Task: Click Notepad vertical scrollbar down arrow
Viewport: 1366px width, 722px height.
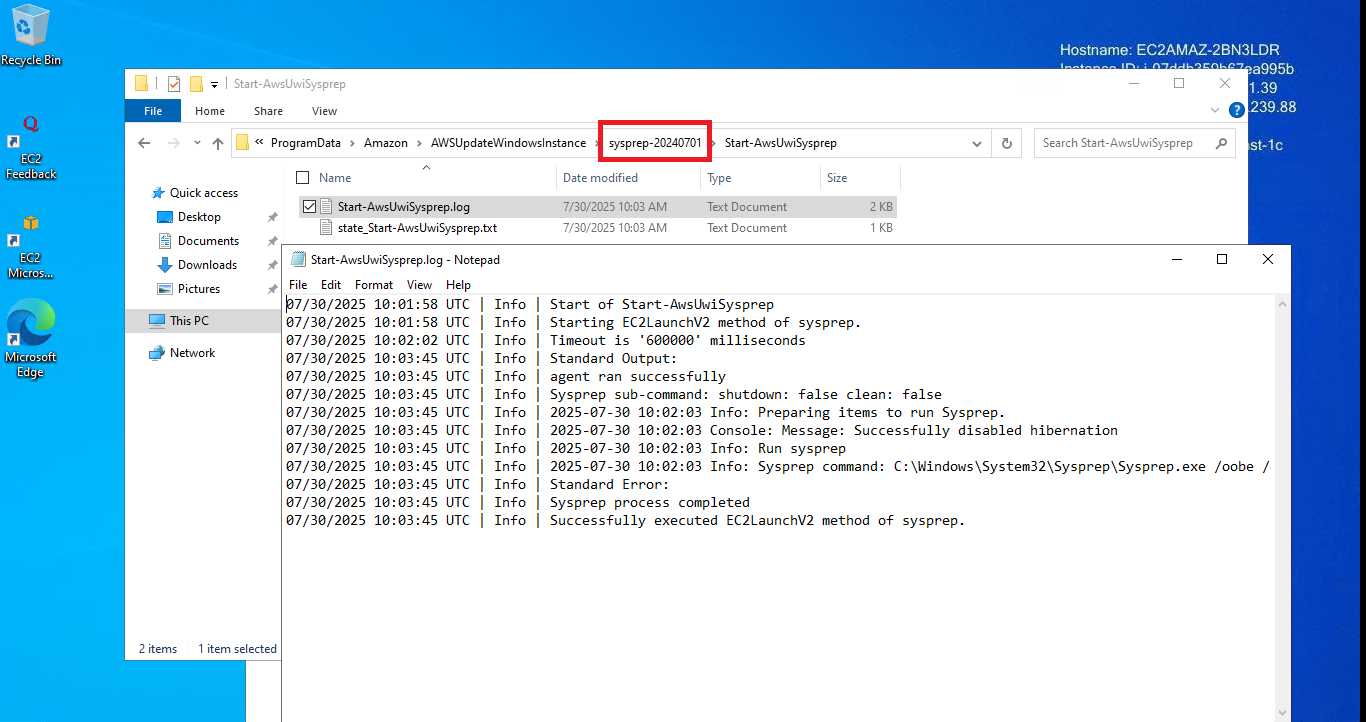Action: coord(1282,714)
